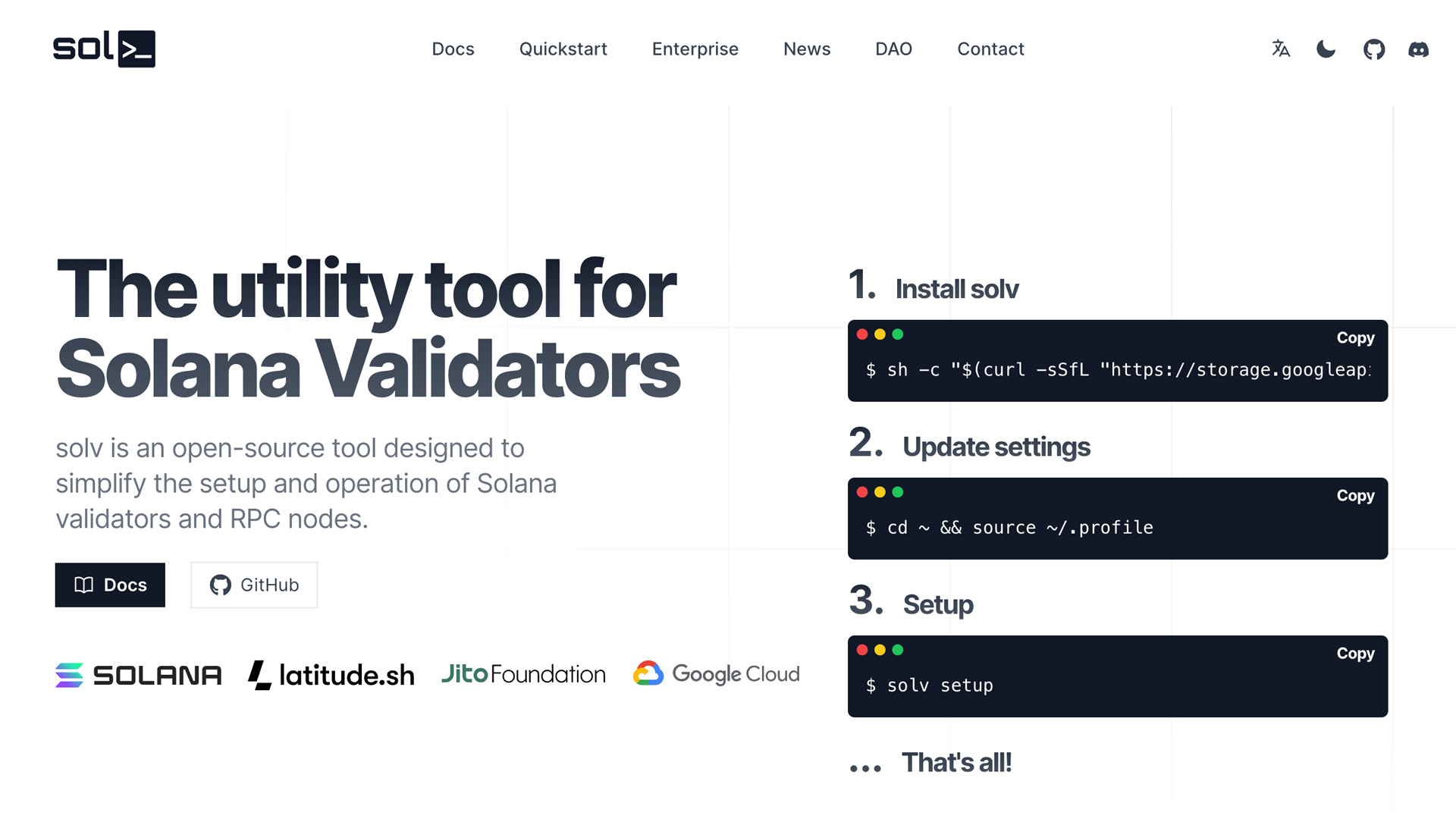Click the latitude.sh sponsor logo
Image resolution: width=1456 pixels, height=819 pixels.
pyautogui.click(x=331, y=674)
